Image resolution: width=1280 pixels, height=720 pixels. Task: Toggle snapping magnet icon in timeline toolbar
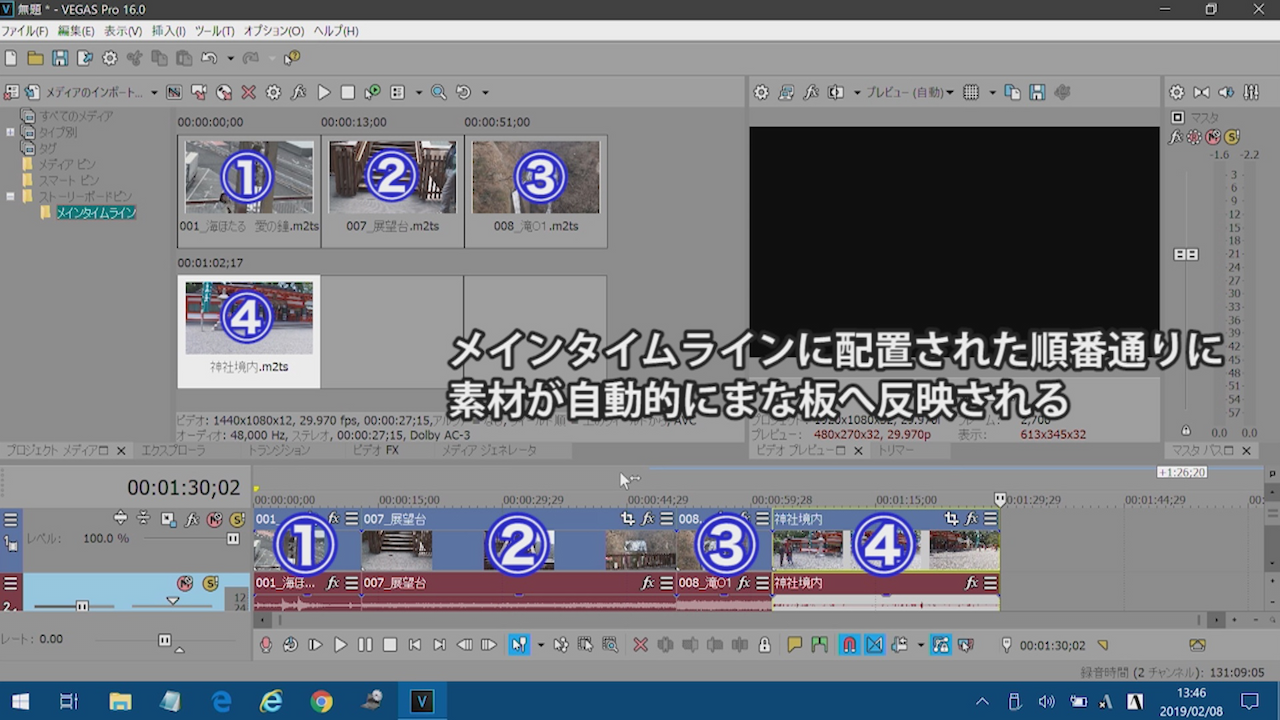(849, 645)
